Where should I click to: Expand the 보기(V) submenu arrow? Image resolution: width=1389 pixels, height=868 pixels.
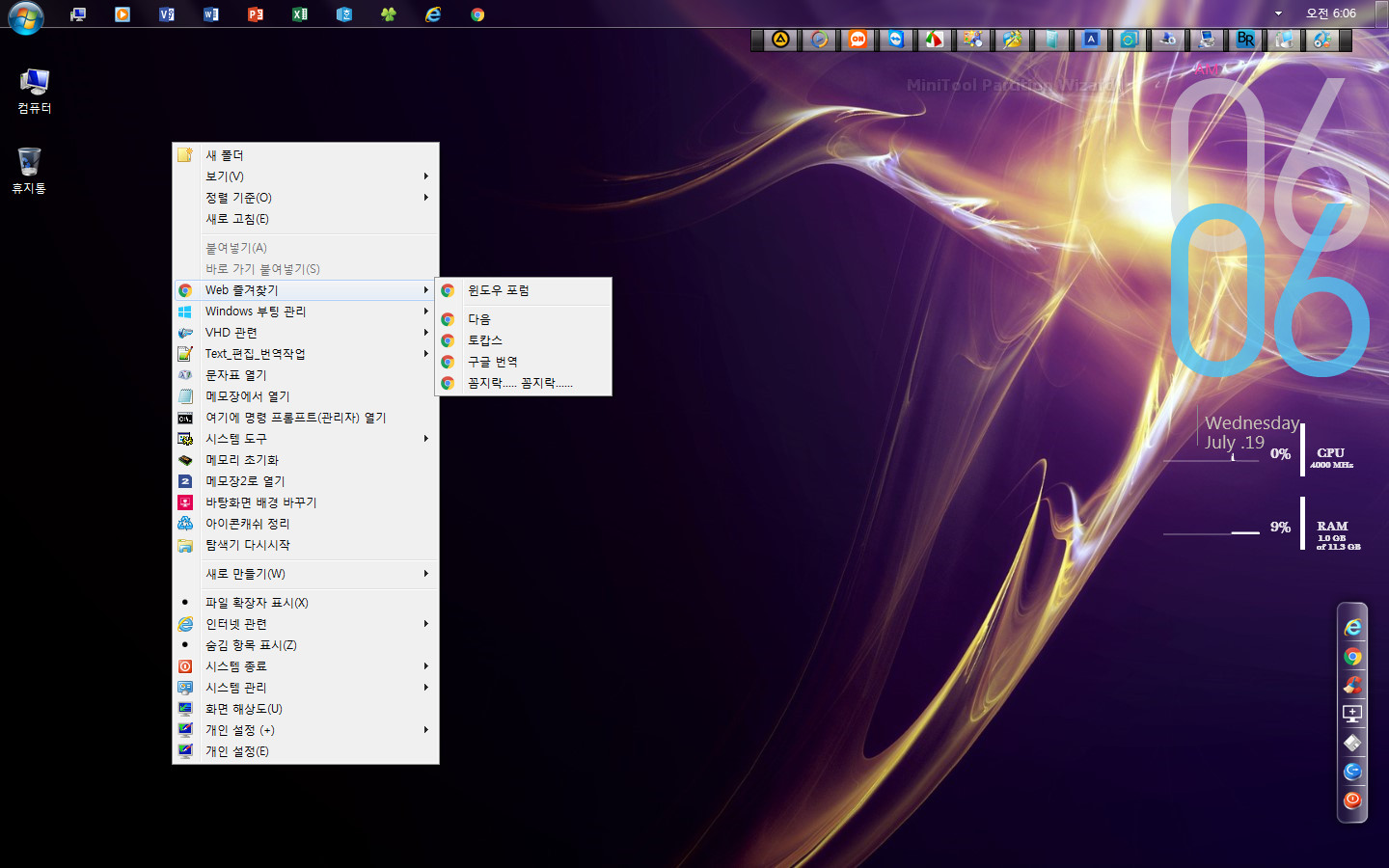point(425,176)
